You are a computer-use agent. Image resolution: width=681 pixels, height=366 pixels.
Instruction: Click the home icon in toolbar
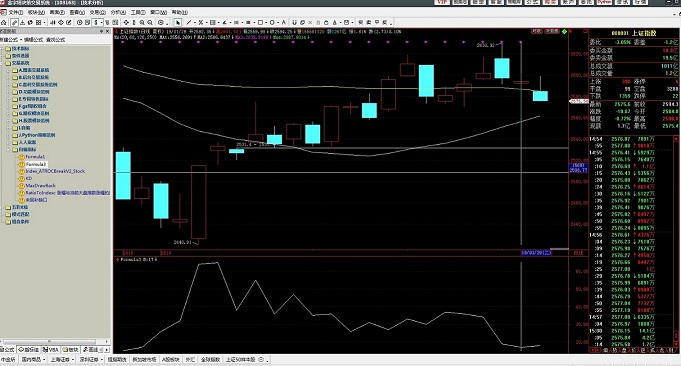tap(3, 22)
